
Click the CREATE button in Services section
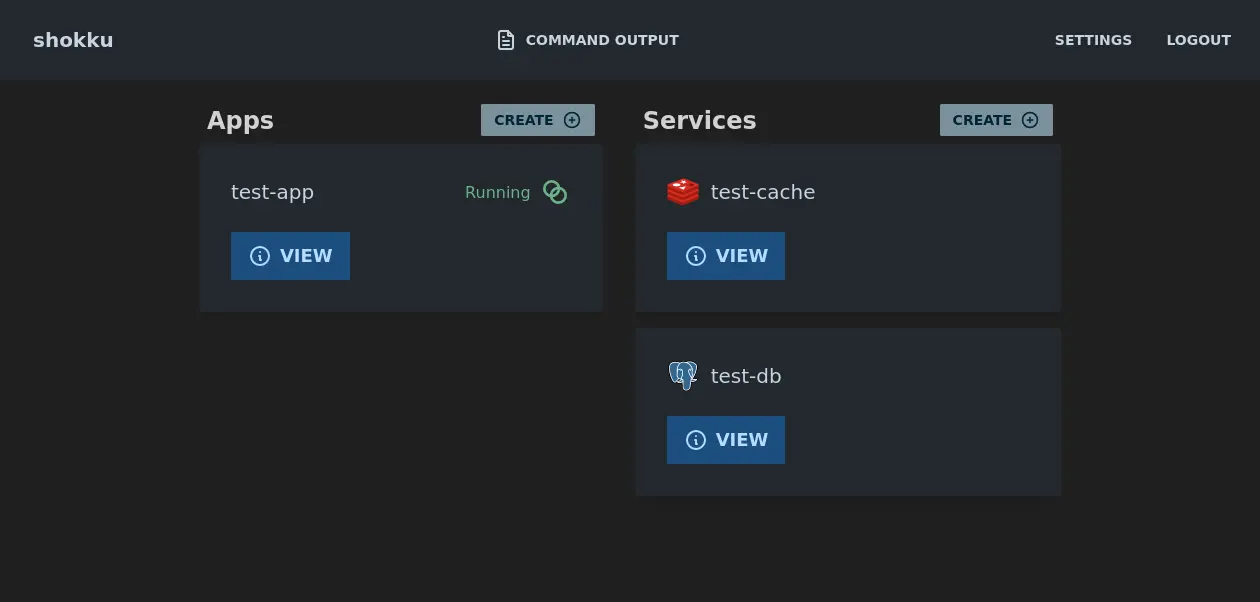pos(983,120)
